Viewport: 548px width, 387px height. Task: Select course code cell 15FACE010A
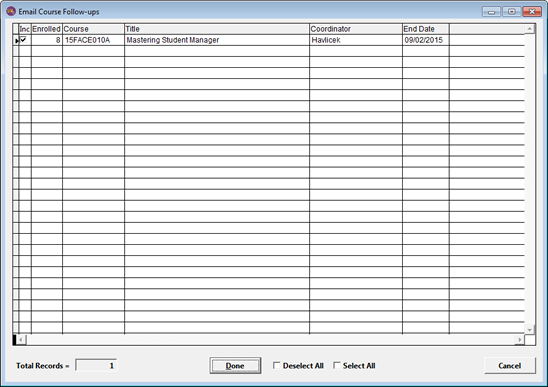[93, 40]
